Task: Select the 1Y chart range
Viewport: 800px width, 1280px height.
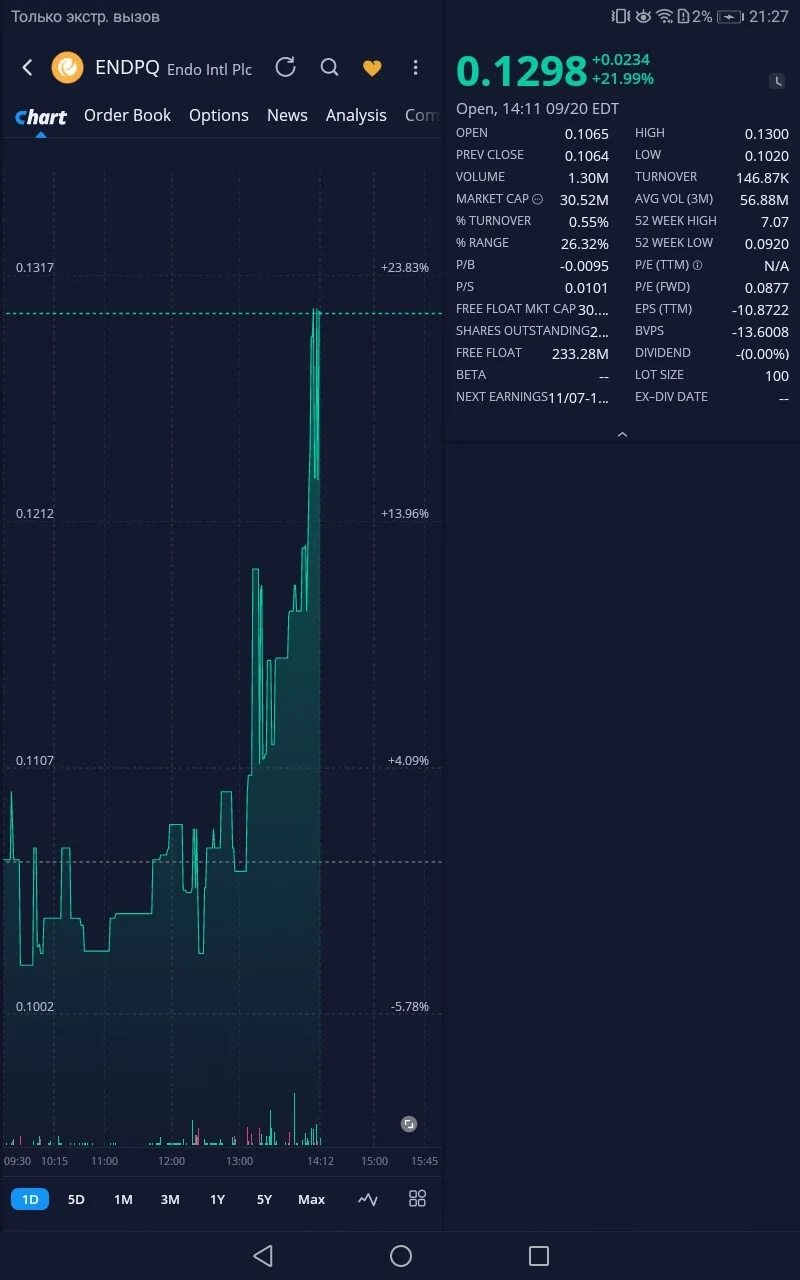Action: point(217,1199)
